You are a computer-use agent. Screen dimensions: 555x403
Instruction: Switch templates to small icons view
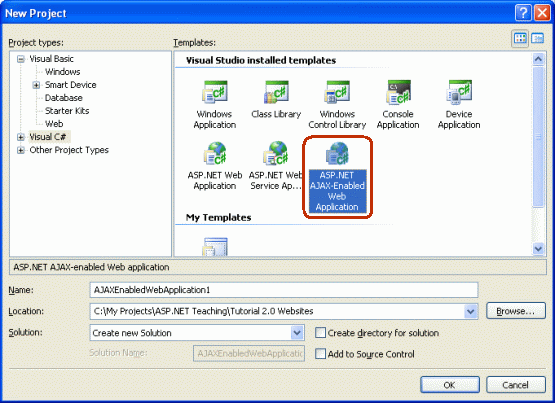coord(538,38)
